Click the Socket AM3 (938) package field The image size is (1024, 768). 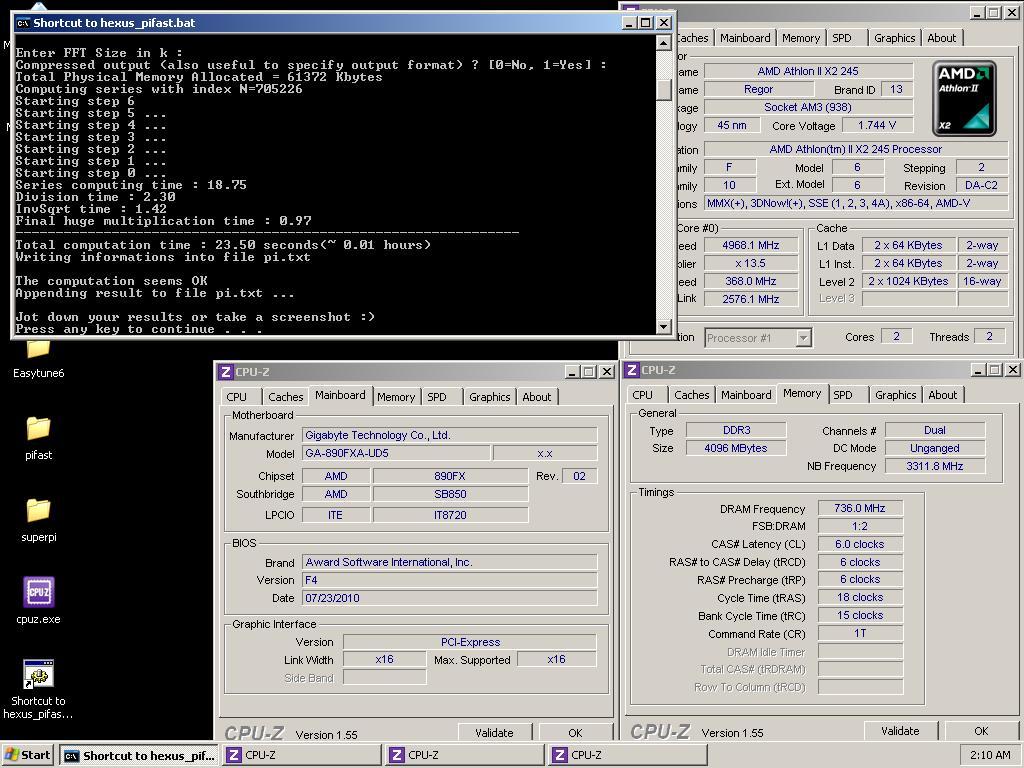tap(808, 107)
